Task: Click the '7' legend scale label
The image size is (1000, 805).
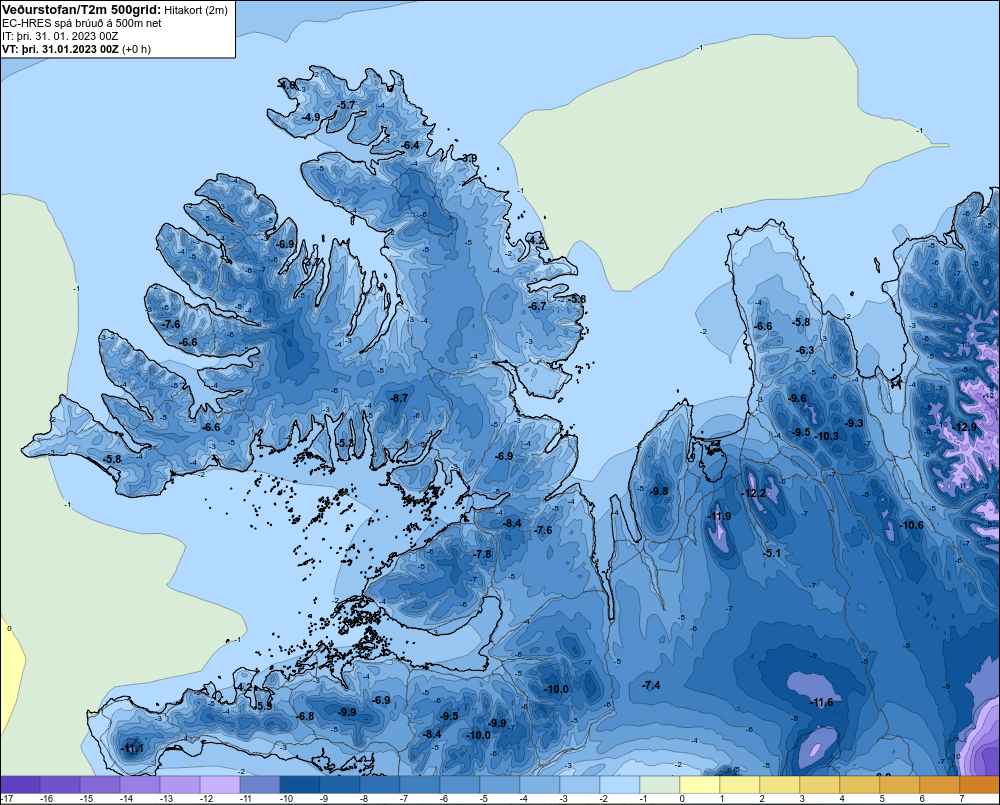Action: coord(962,799)
